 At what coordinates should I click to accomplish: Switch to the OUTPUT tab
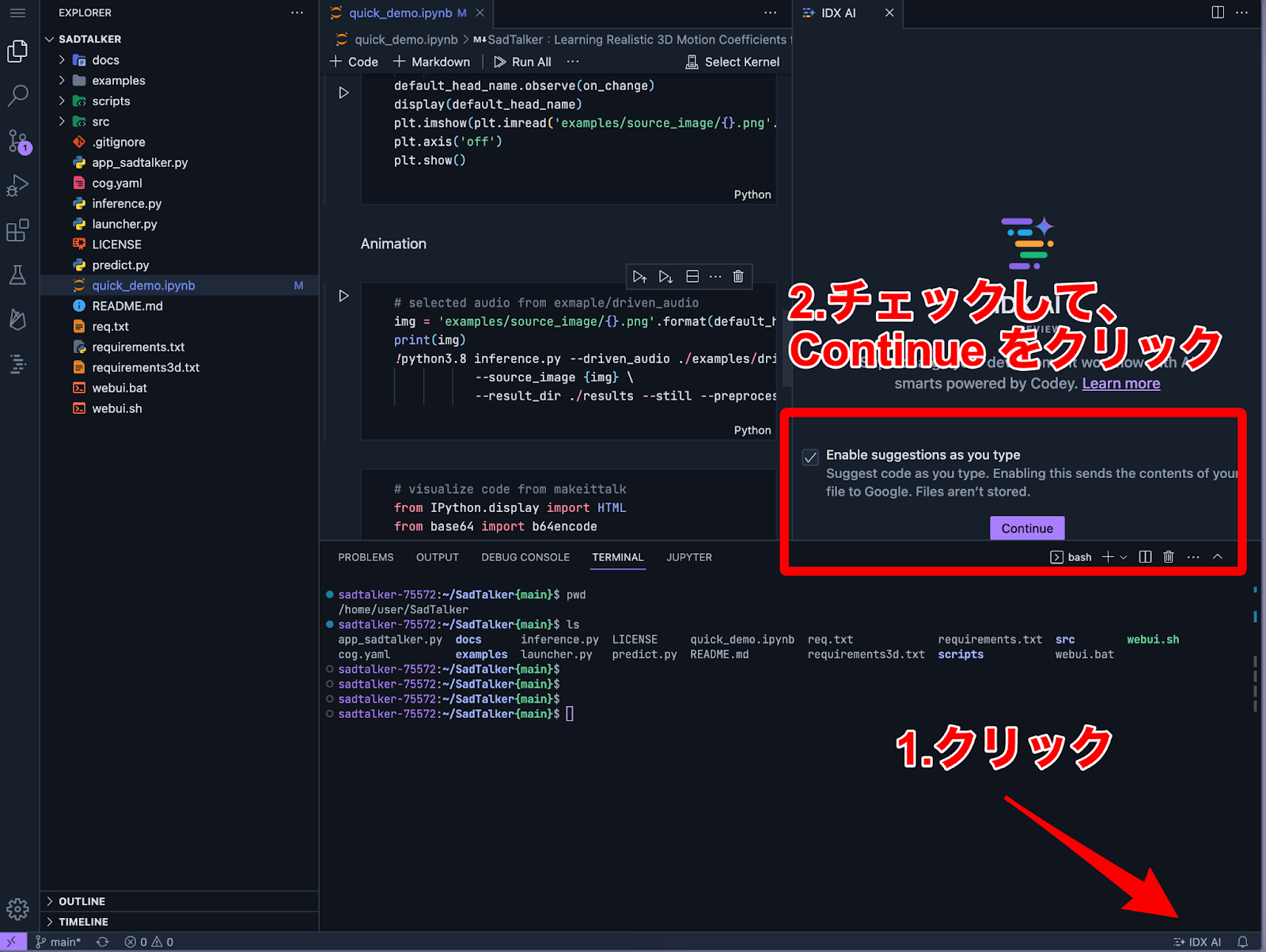pyautogui.click(x=438, y=557)
